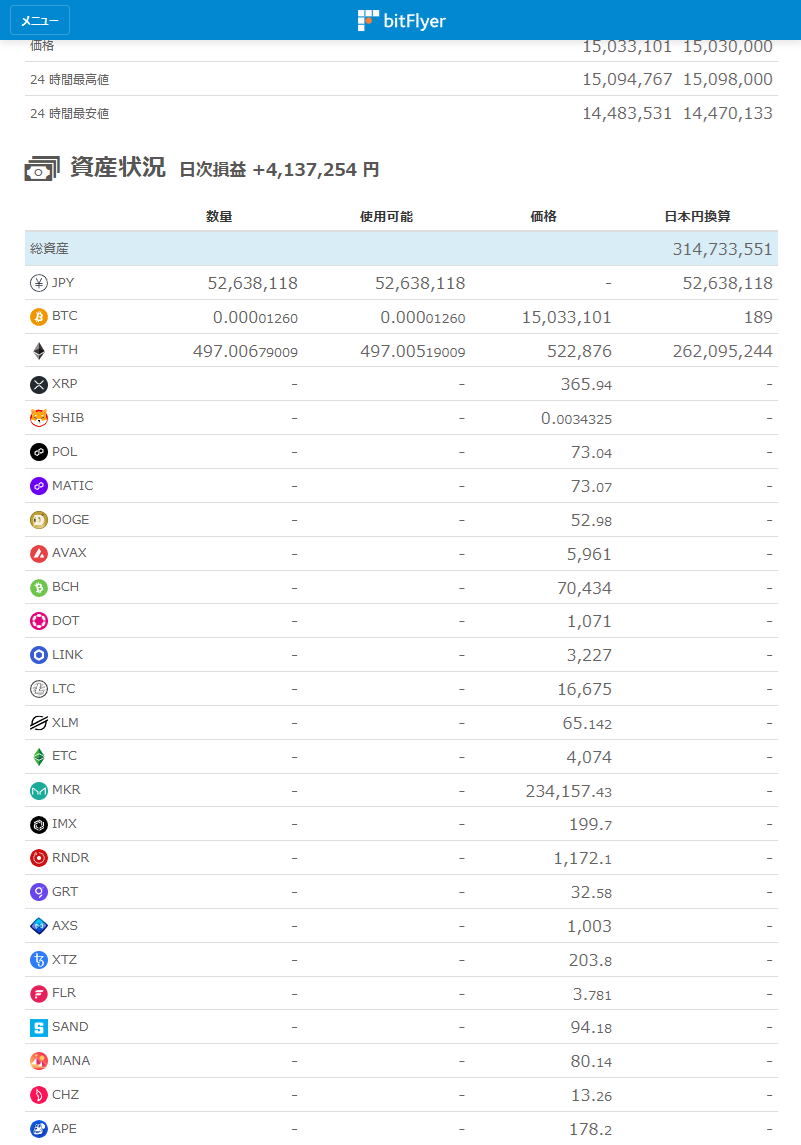This screenshot has height=1145, width=801.
Task: Select the 総資産 total assets row
Action: point(400,249)
